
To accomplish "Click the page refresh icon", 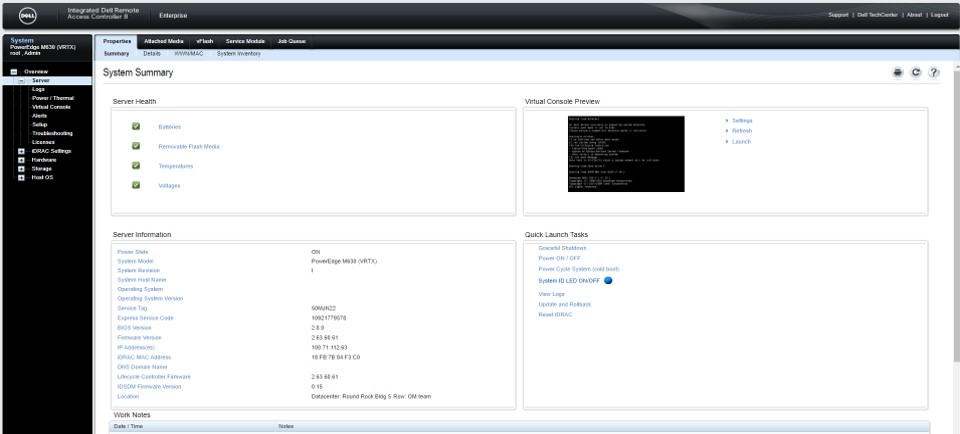I will coord(915,73).
